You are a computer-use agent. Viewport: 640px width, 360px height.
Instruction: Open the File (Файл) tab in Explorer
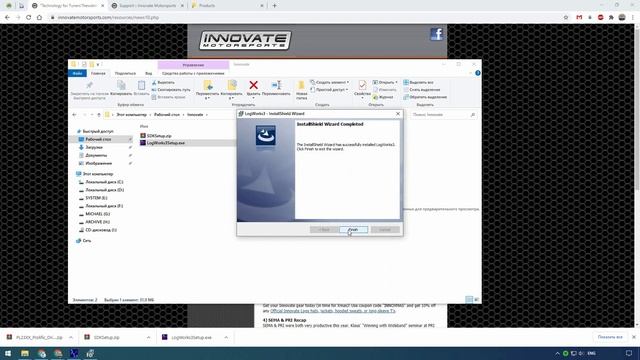pyautogui.click(x=78, y=73)
